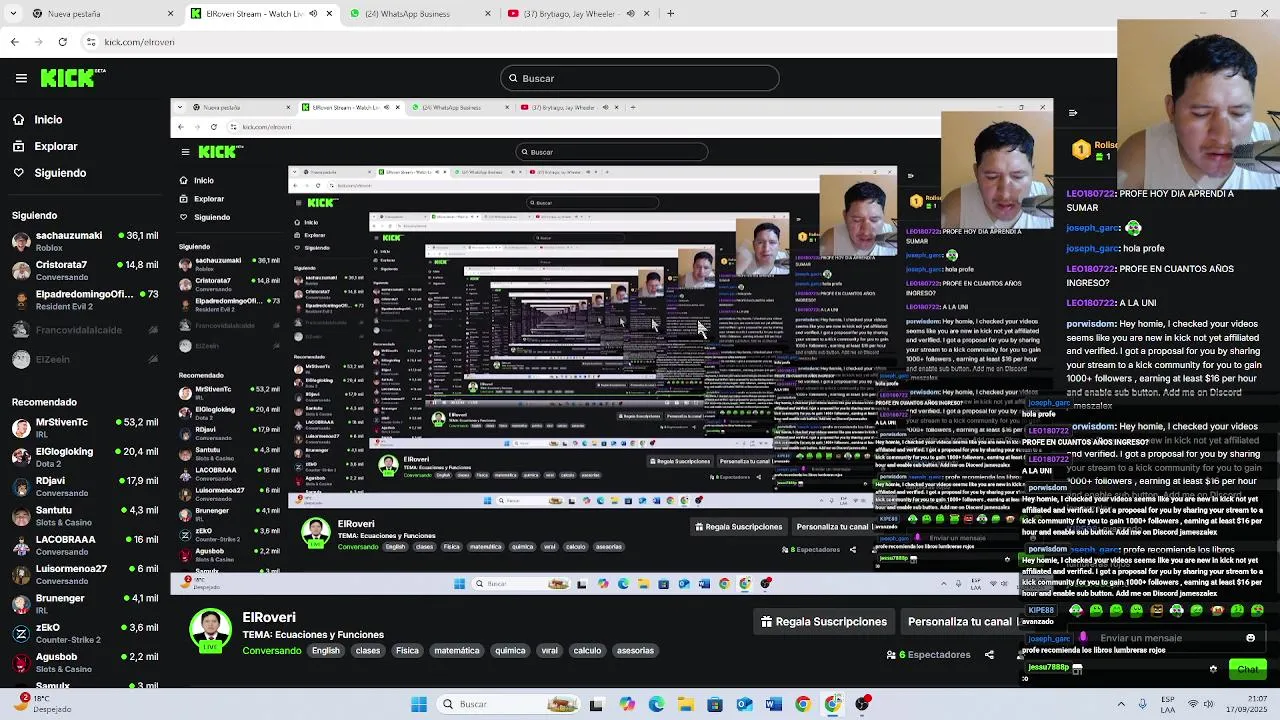Screen dimensions: 1280x720
Task: Open a new browser tab
Action: click(670, 14)
